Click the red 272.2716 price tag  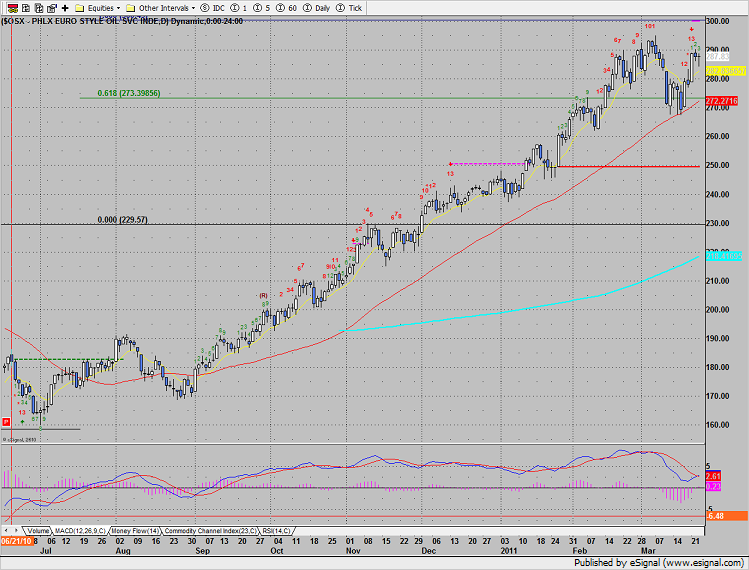click(x=722, y=101)
